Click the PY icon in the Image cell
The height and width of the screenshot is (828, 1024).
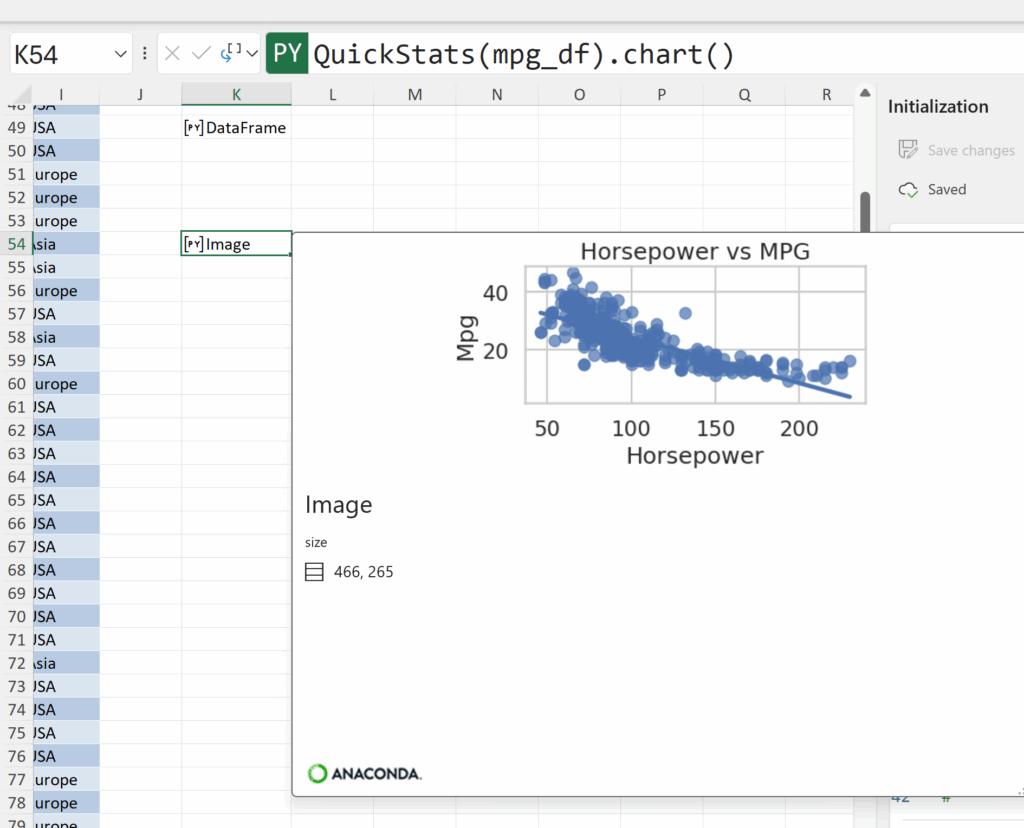tap(194, 244)
